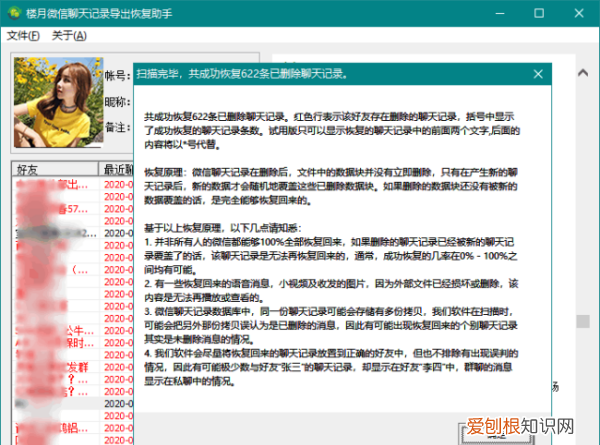Open the 关于(A) menu

[69, 36]
